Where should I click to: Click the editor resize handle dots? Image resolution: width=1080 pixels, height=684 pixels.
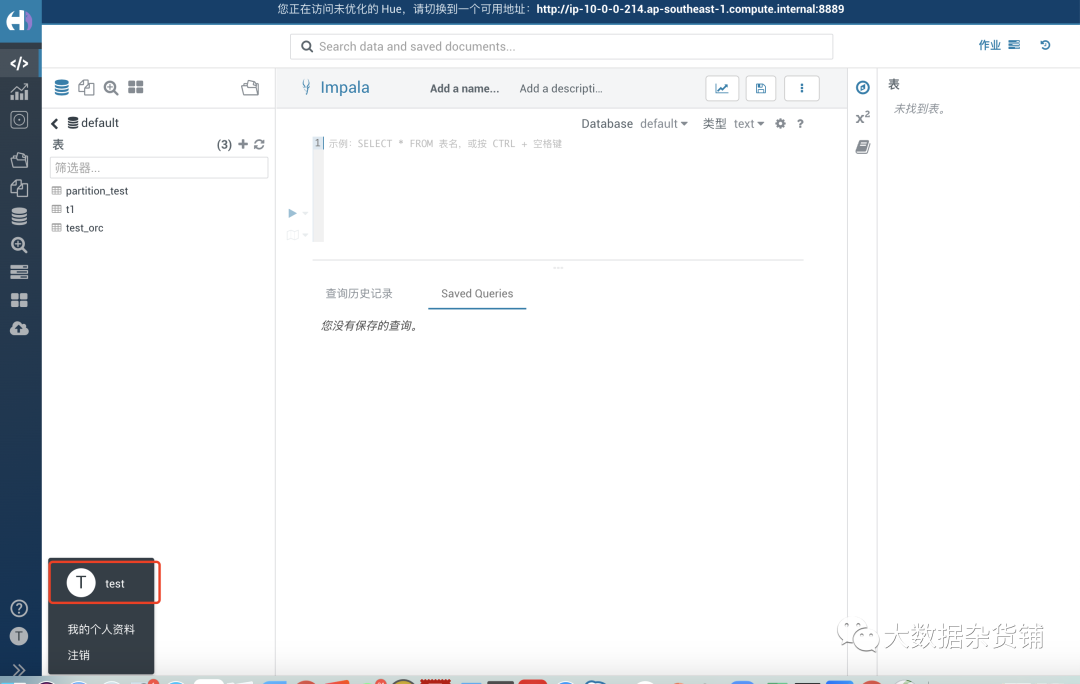click(x=558, y=267)
